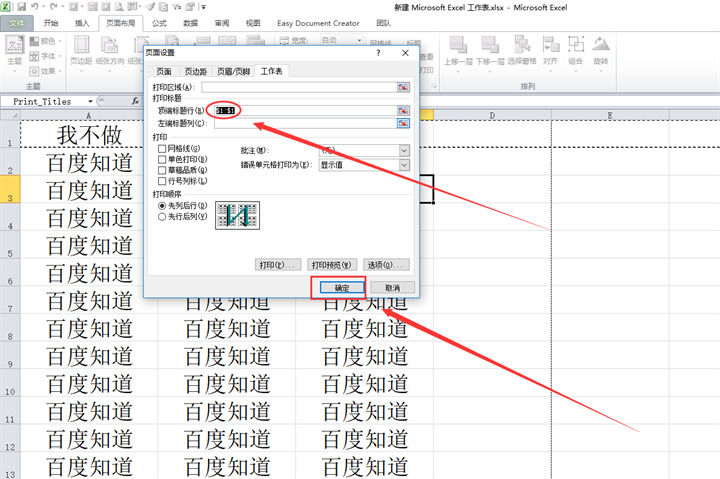The width and height of the screenshot is (720, 479).
Task: Select Over, then down (先行后列) radio
Action: (162, 217)
